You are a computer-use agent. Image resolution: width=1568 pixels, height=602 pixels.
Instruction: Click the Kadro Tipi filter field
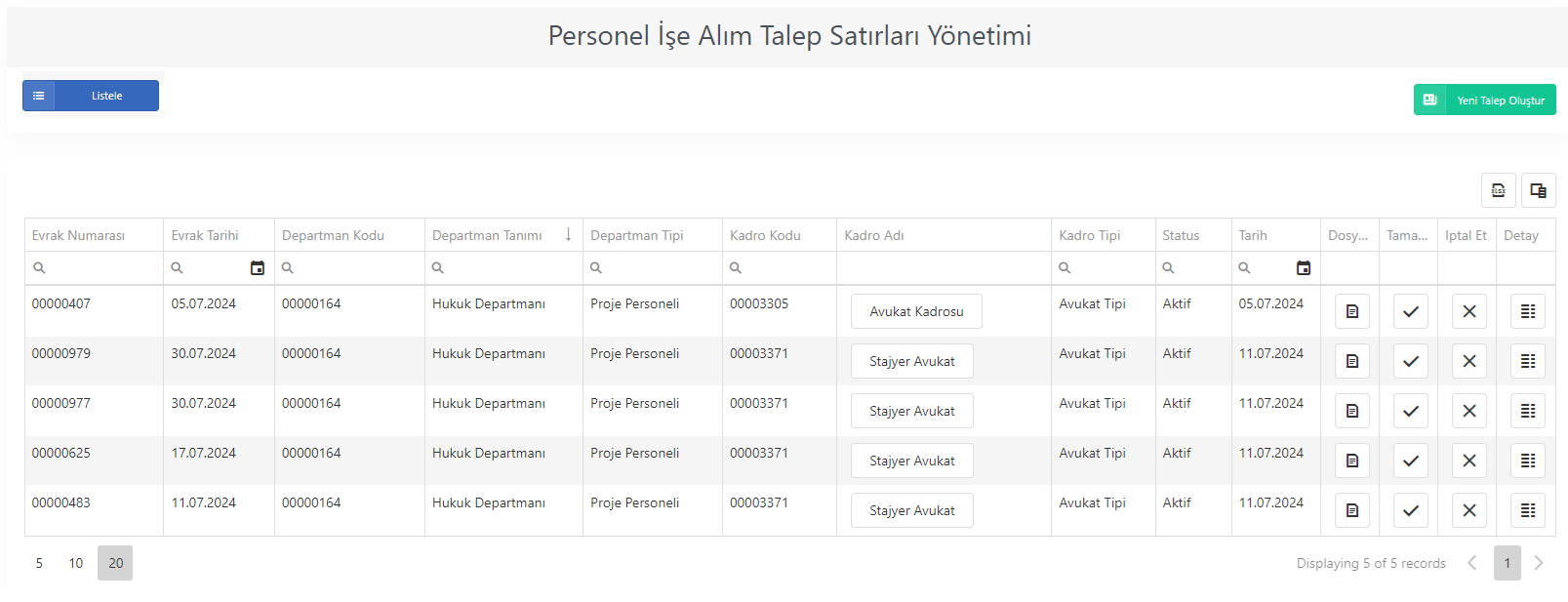point(1104,268)
